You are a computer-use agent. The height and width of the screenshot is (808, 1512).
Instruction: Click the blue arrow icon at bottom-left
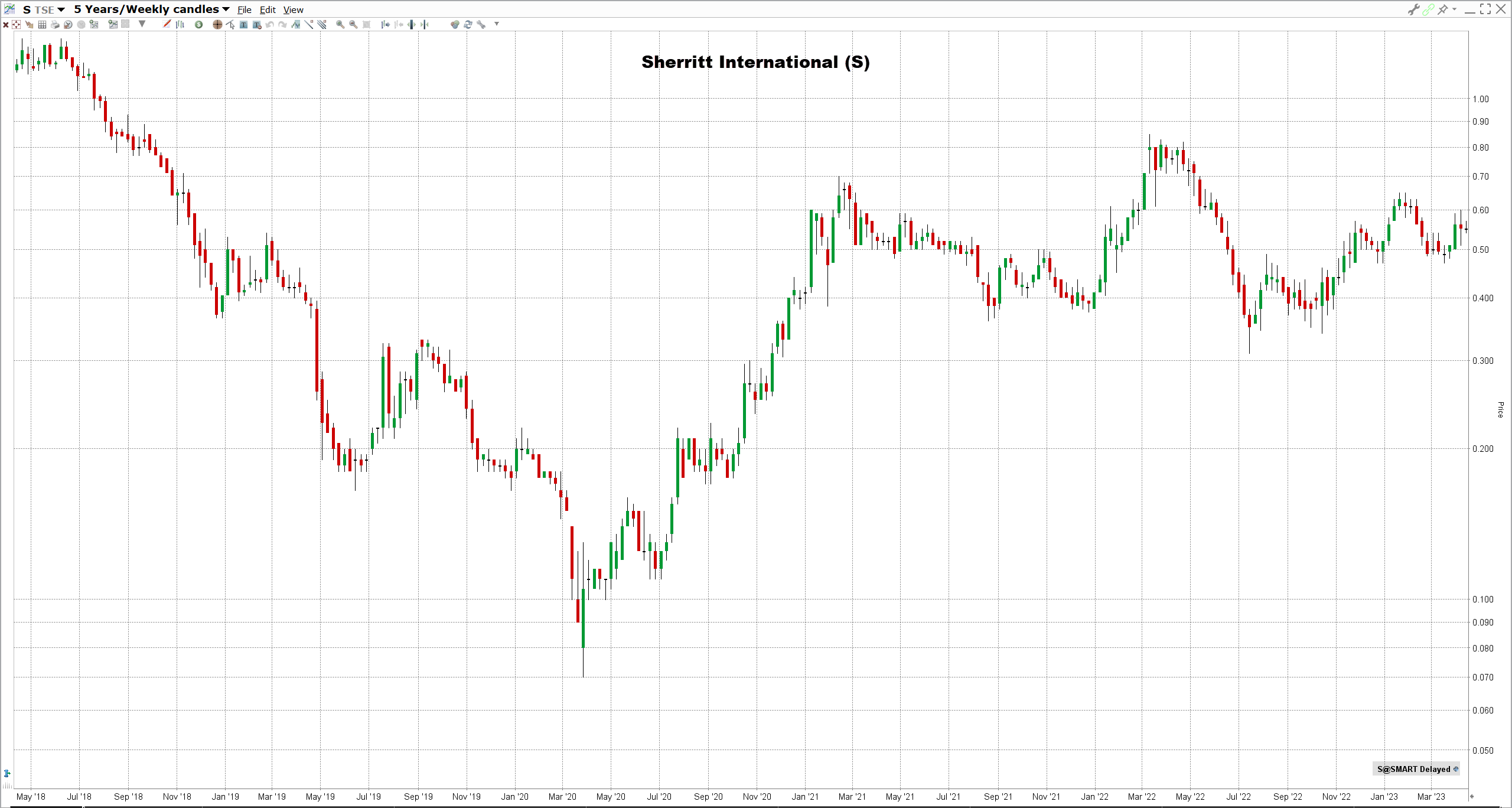pos(7,773)
